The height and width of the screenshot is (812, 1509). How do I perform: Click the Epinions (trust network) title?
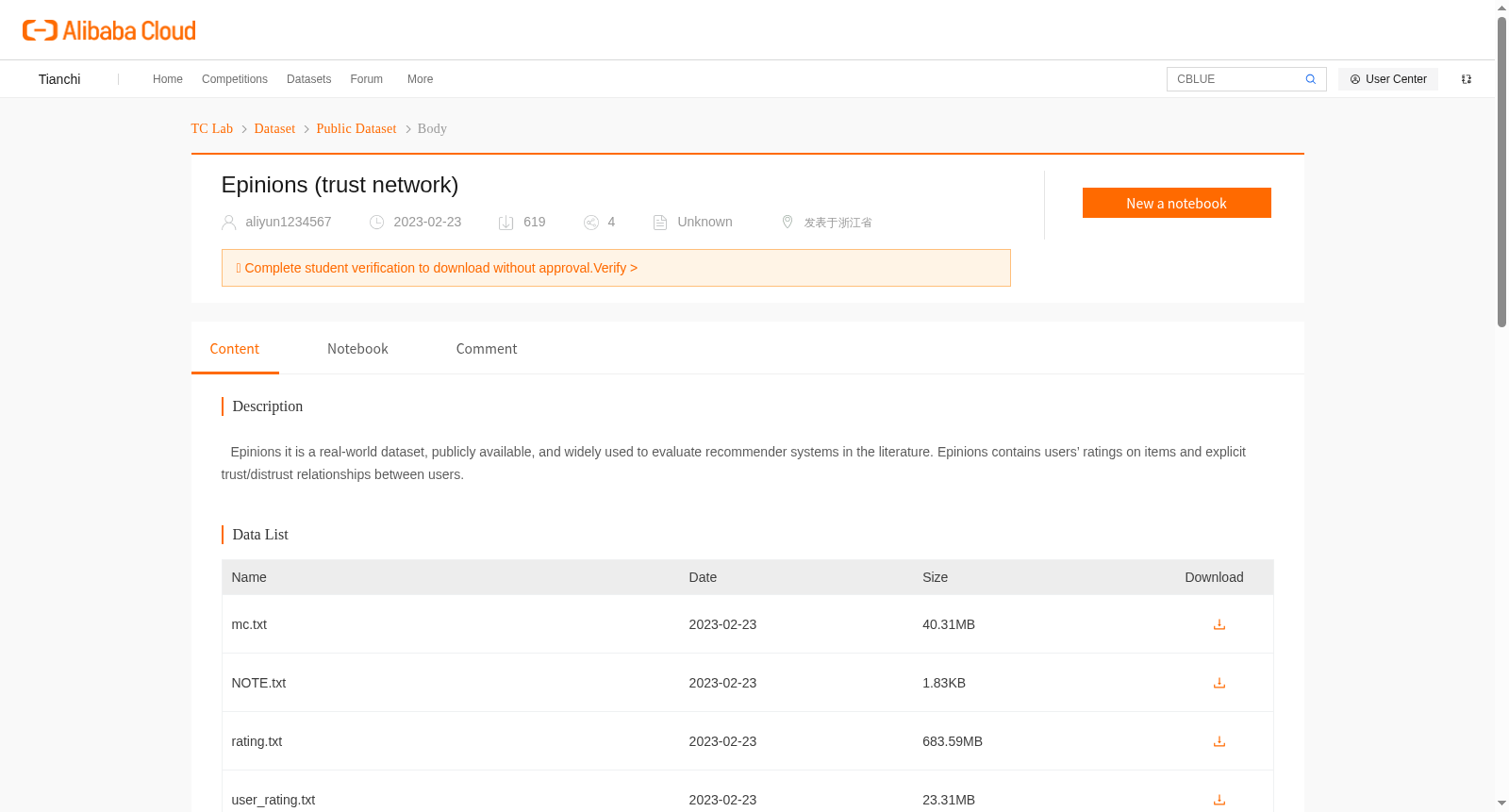(x=340, y=185)
